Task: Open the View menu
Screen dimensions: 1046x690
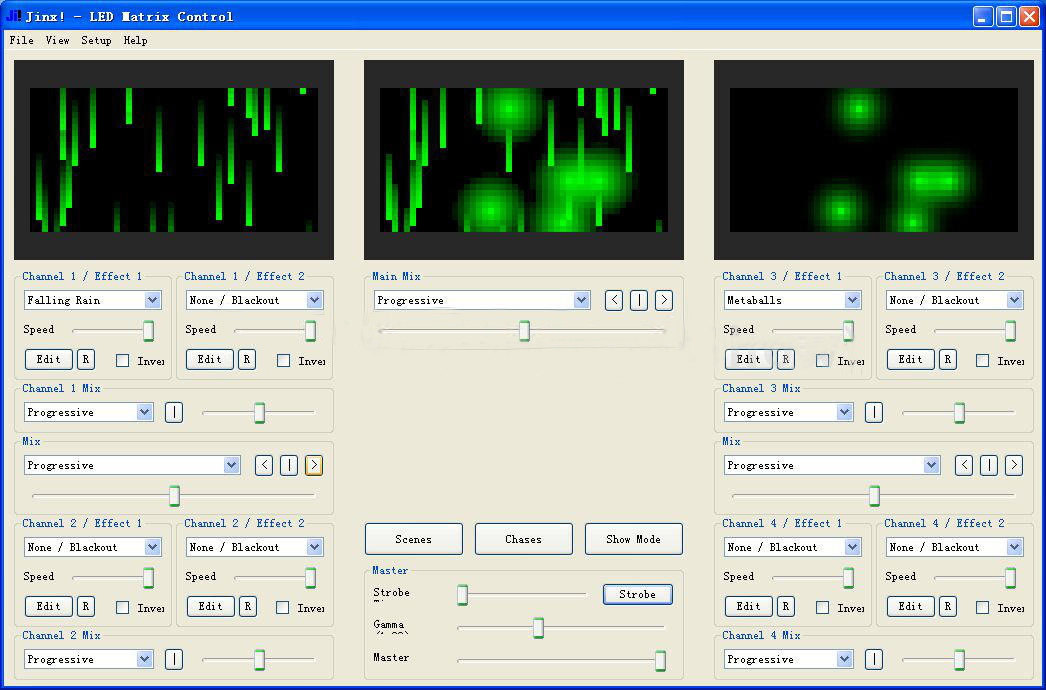Action: [x=57, y=41]
